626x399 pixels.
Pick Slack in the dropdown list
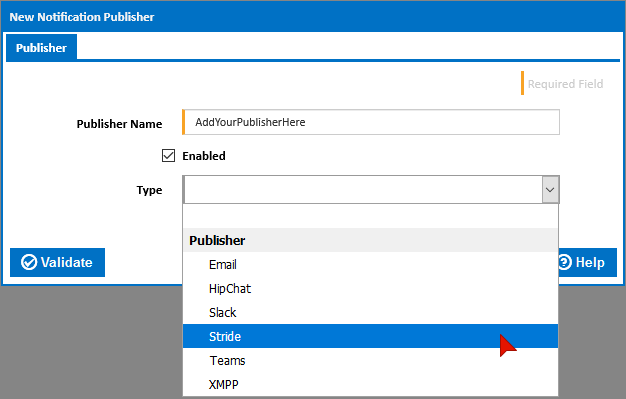pyautogui.click(x=370, y=312)
